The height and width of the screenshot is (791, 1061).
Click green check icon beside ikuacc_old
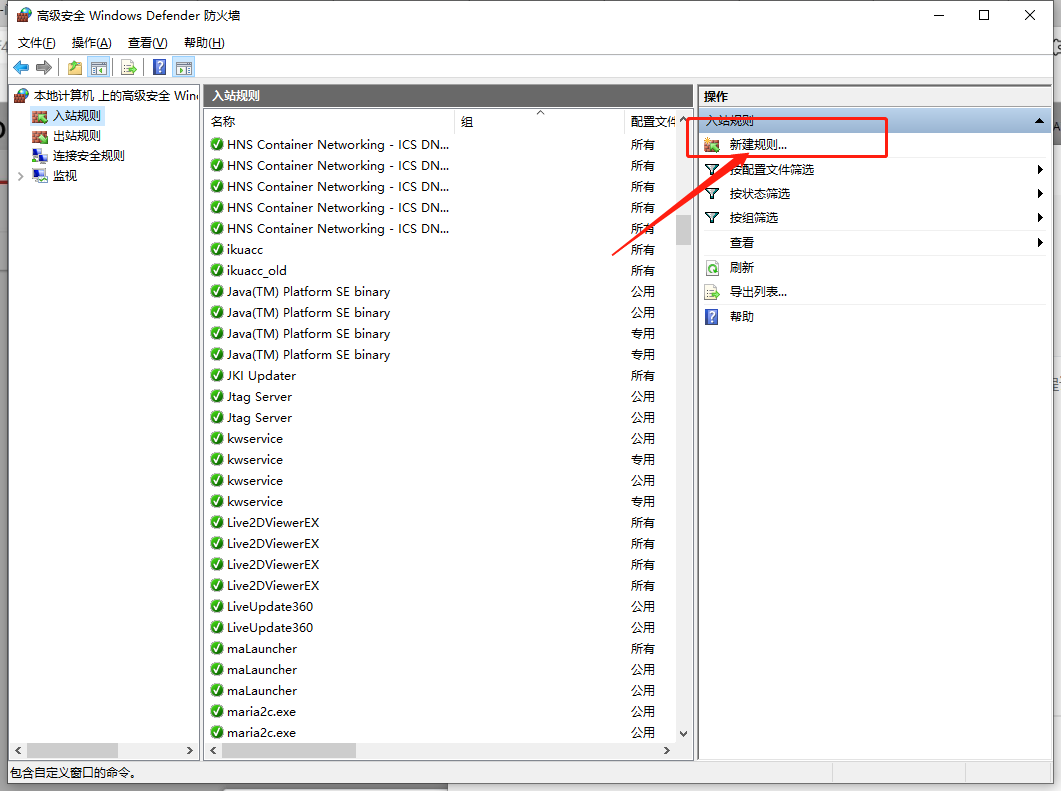[x=217, y=270]
